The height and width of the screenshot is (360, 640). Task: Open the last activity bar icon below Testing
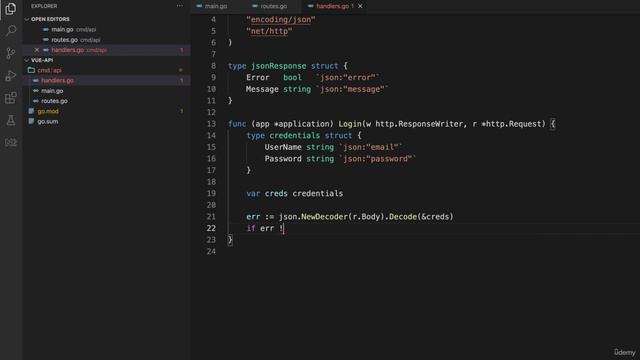click(x=11, y=142)
